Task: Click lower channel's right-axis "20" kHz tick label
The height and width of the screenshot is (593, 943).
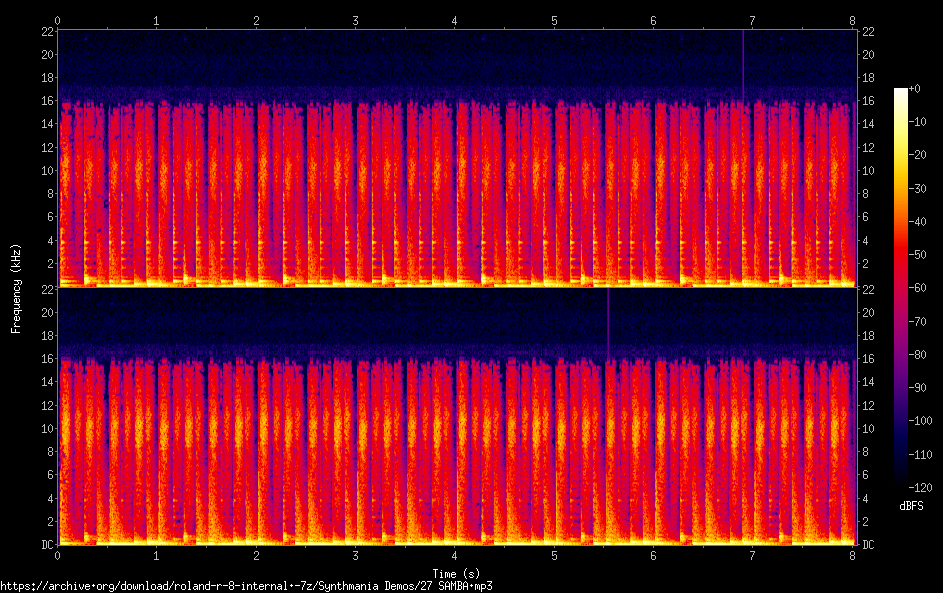Action: [868, 313]
